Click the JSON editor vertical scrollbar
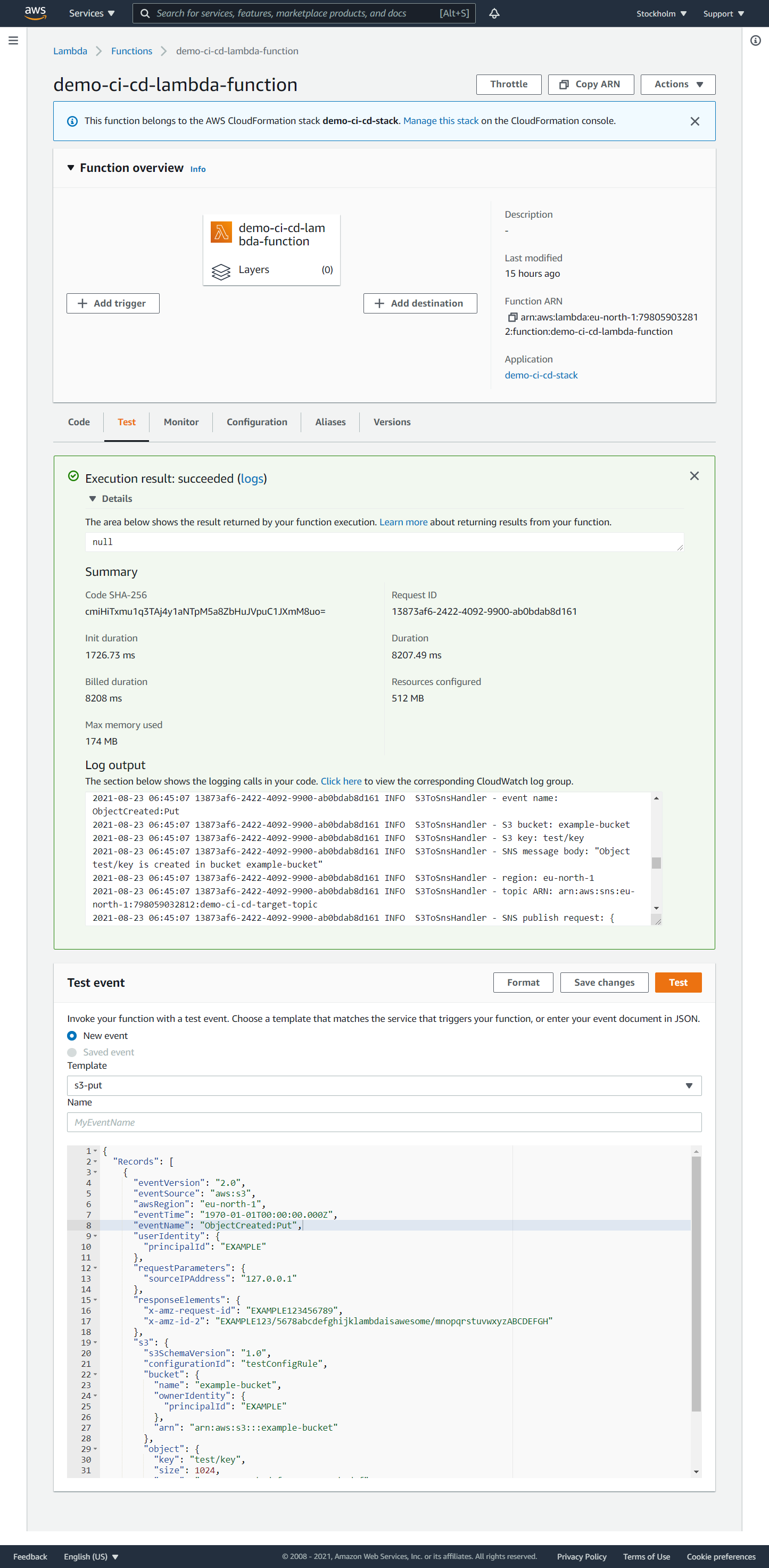This screenshot has height=1568, width=769. click(696, 1284)
